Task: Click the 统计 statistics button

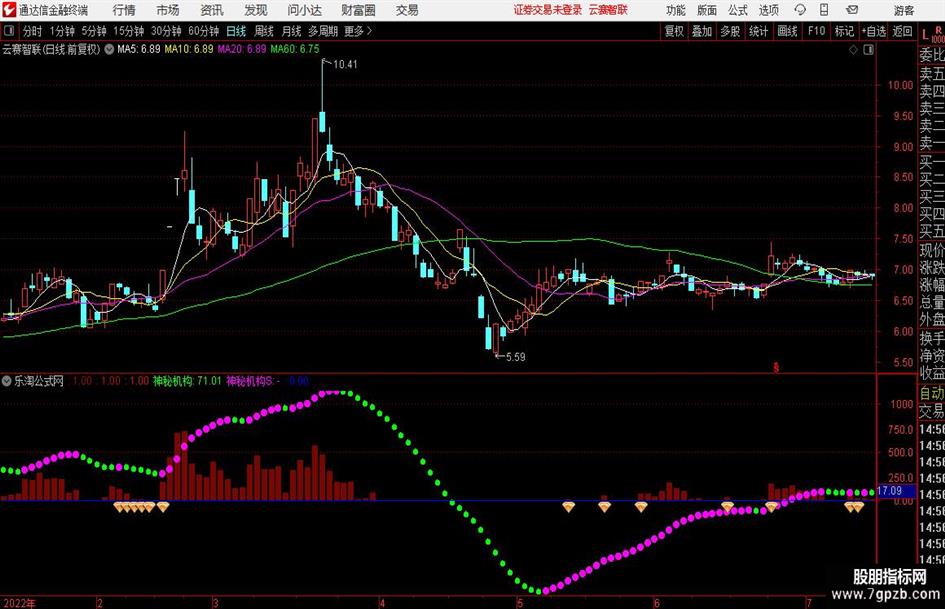Action: click(x=759, y=31)
